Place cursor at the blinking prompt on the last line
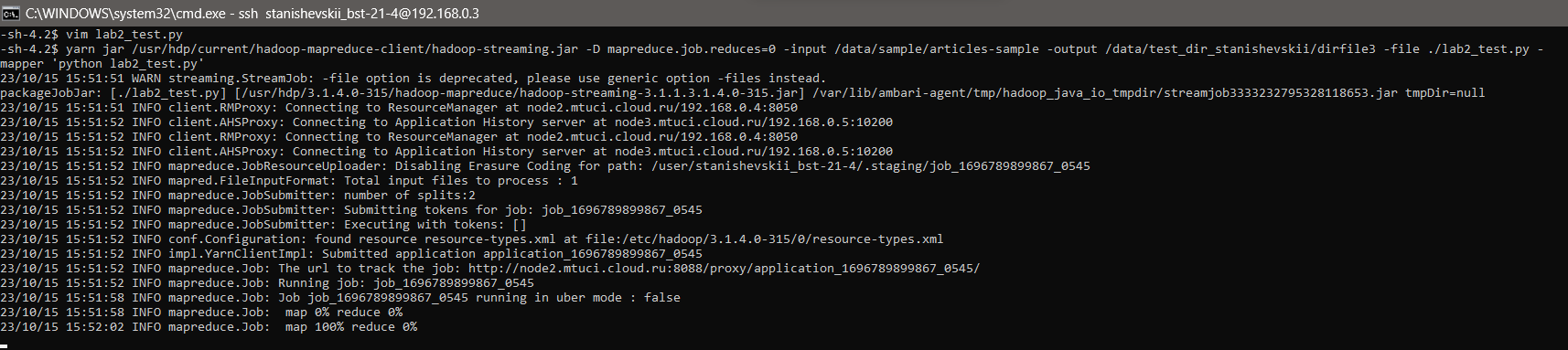 (x=5, y=344)
